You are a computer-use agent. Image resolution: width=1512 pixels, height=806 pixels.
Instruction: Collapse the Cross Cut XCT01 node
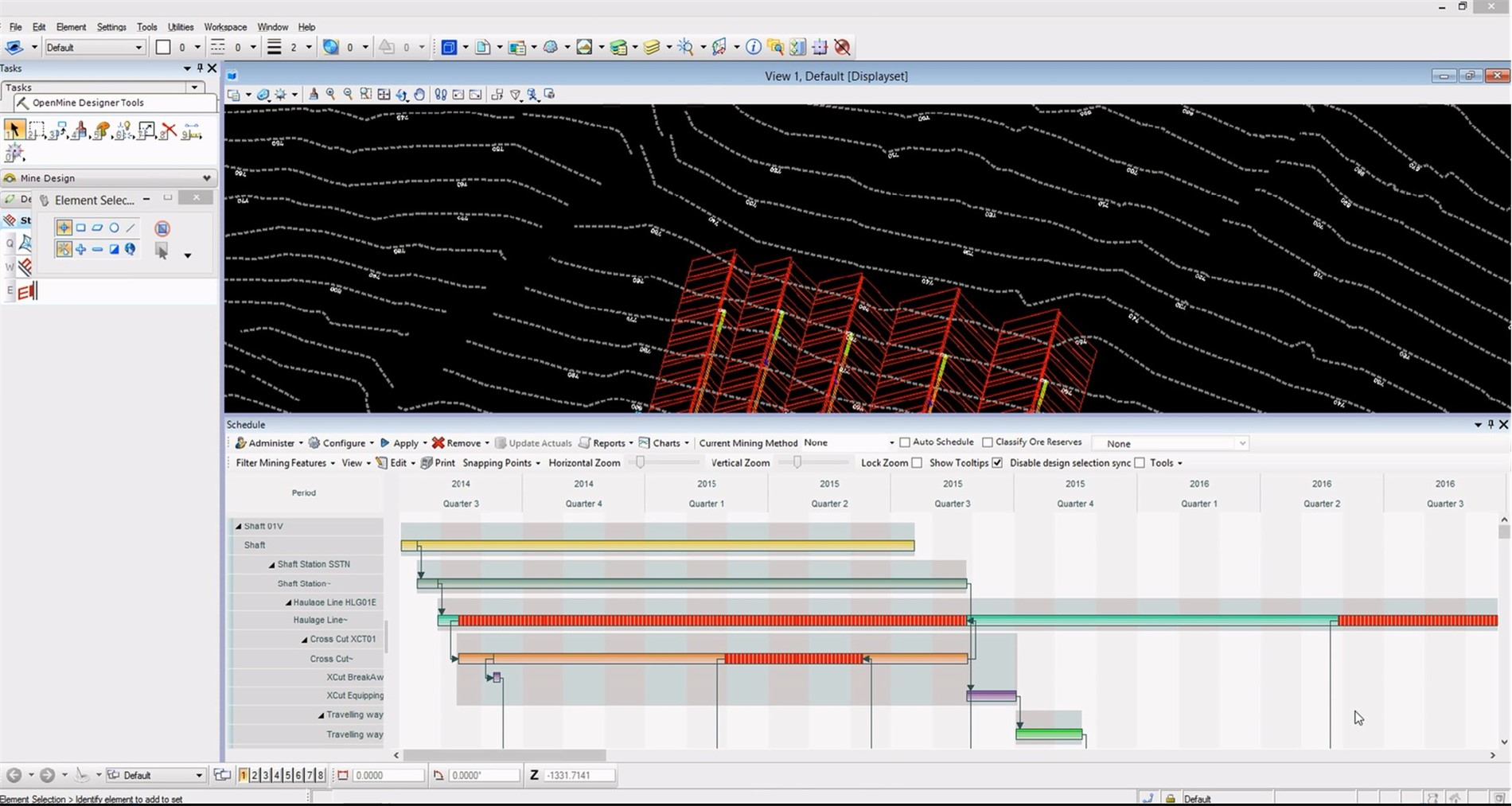pyautogui.click(x=304, y=640)
